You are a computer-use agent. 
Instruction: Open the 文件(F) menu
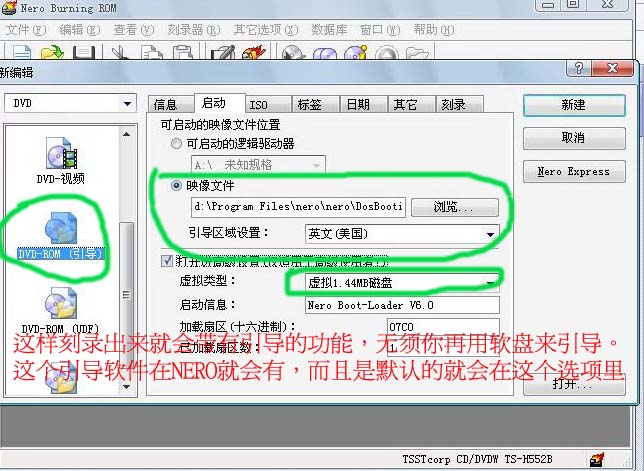click(25, 30)
